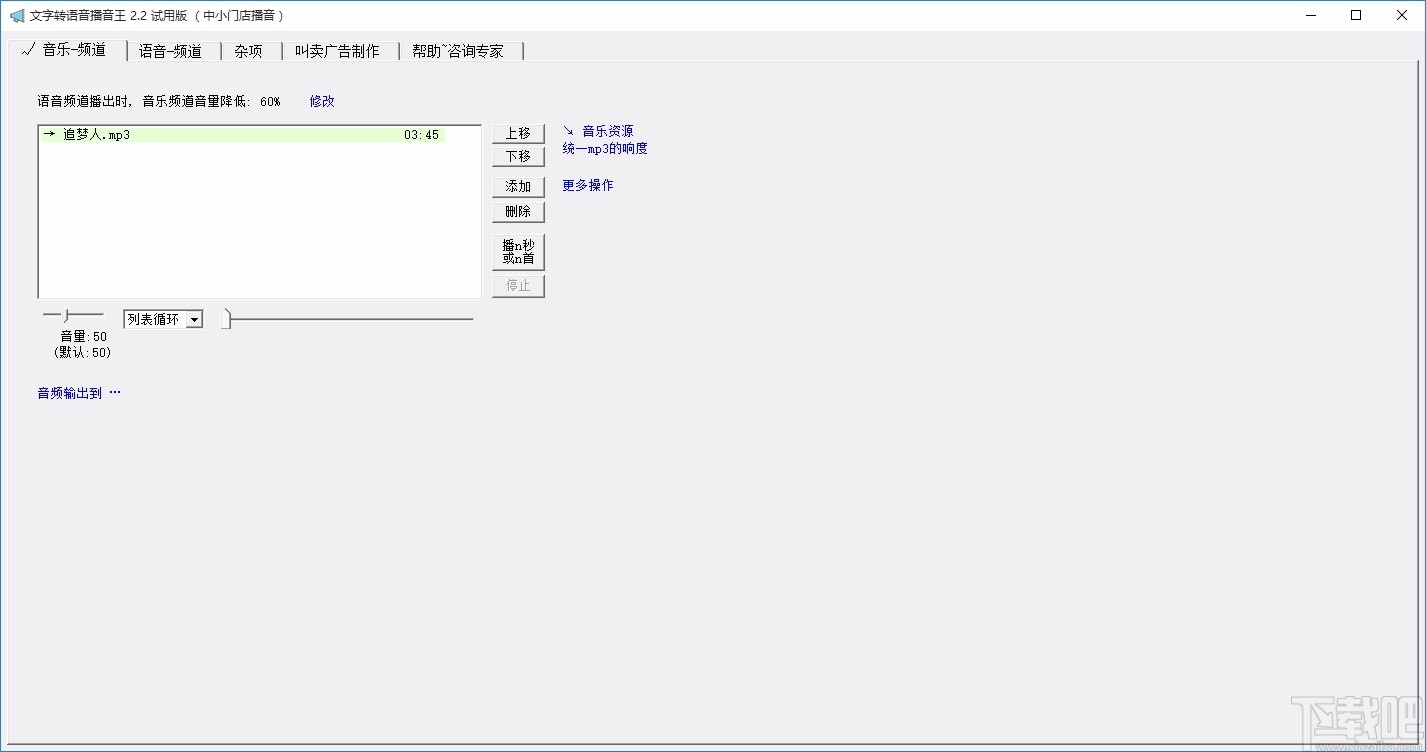
Task: Click 统一mp3的响度 to normalize mp3 loudness
Action: coord(606,147)
